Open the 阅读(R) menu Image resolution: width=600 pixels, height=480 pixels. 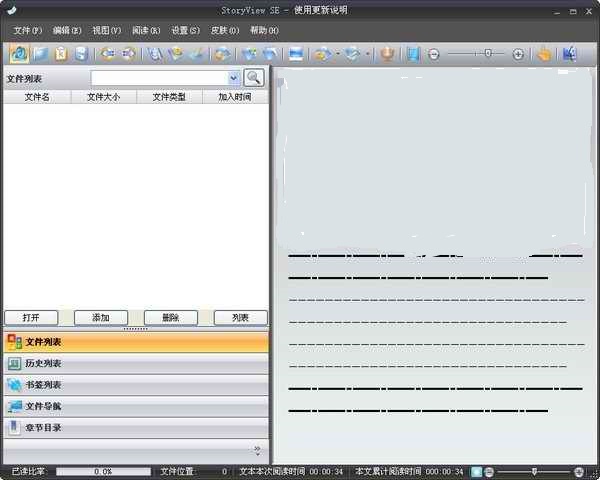pos(146,30)
